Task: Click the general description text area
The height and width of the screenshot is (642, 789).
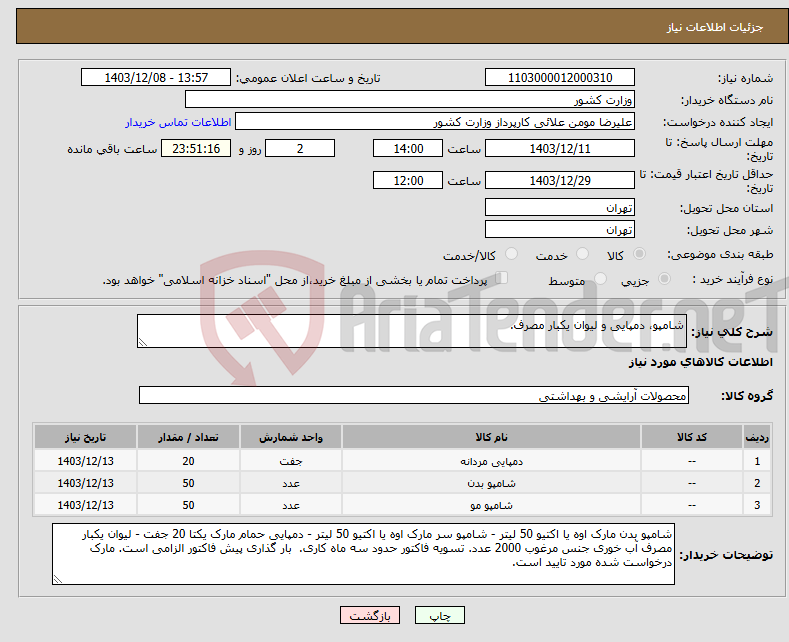Action: click(x=412, y=331)
